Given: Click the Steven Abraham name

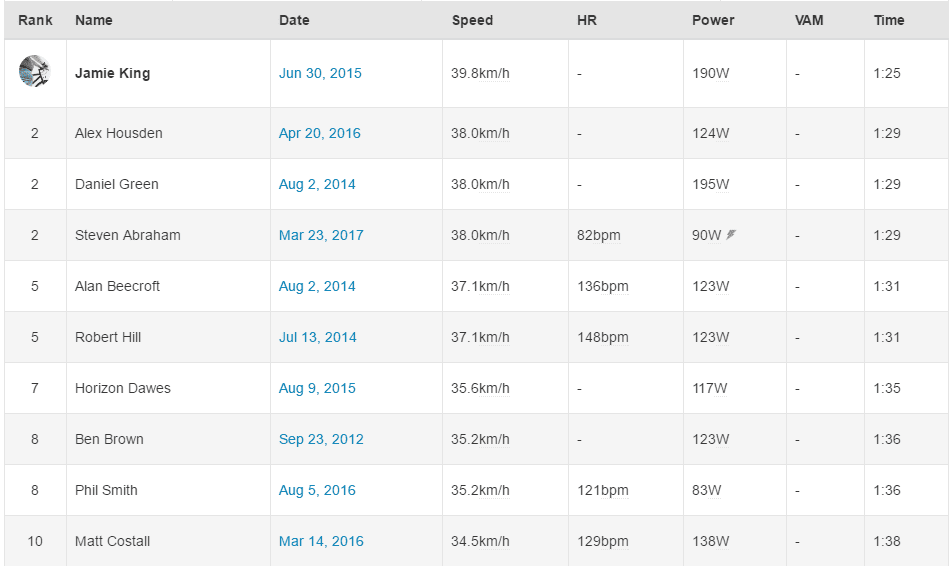Looking at the screenshot, I should (x=128, y=236).
